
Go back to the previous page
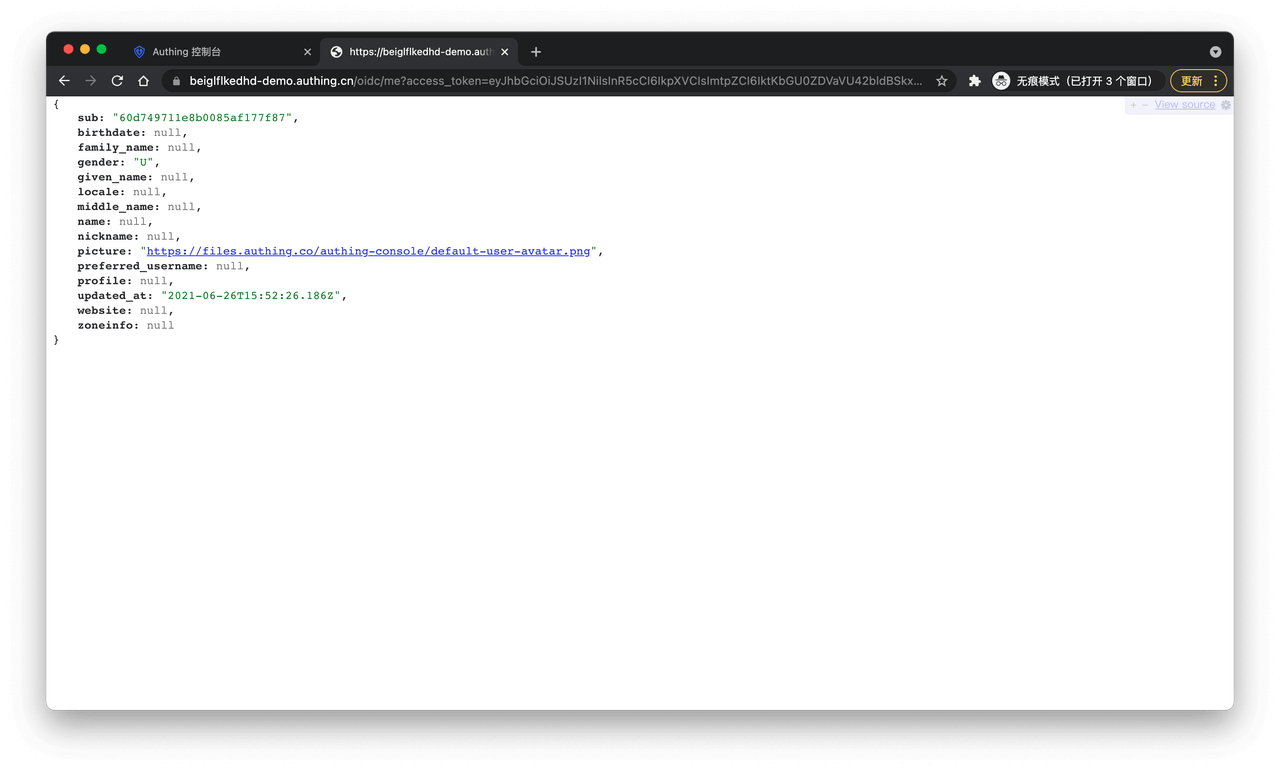tap(64, 81)
